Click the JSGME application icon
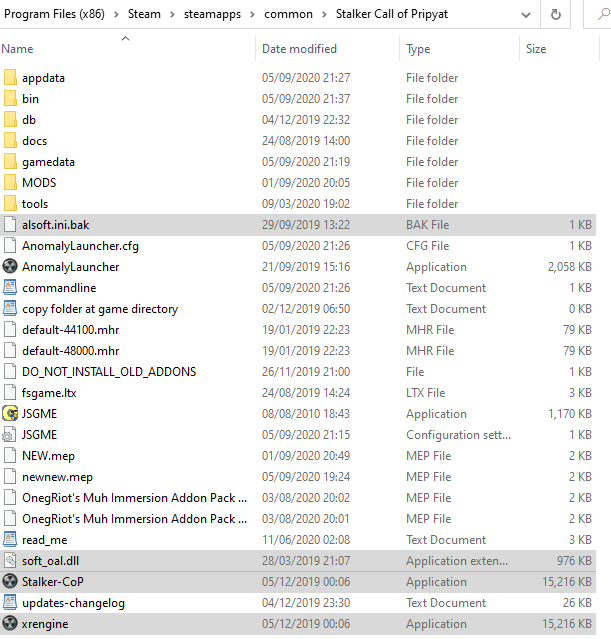Screen dimensions: 611x639 [x=10, y=414]
